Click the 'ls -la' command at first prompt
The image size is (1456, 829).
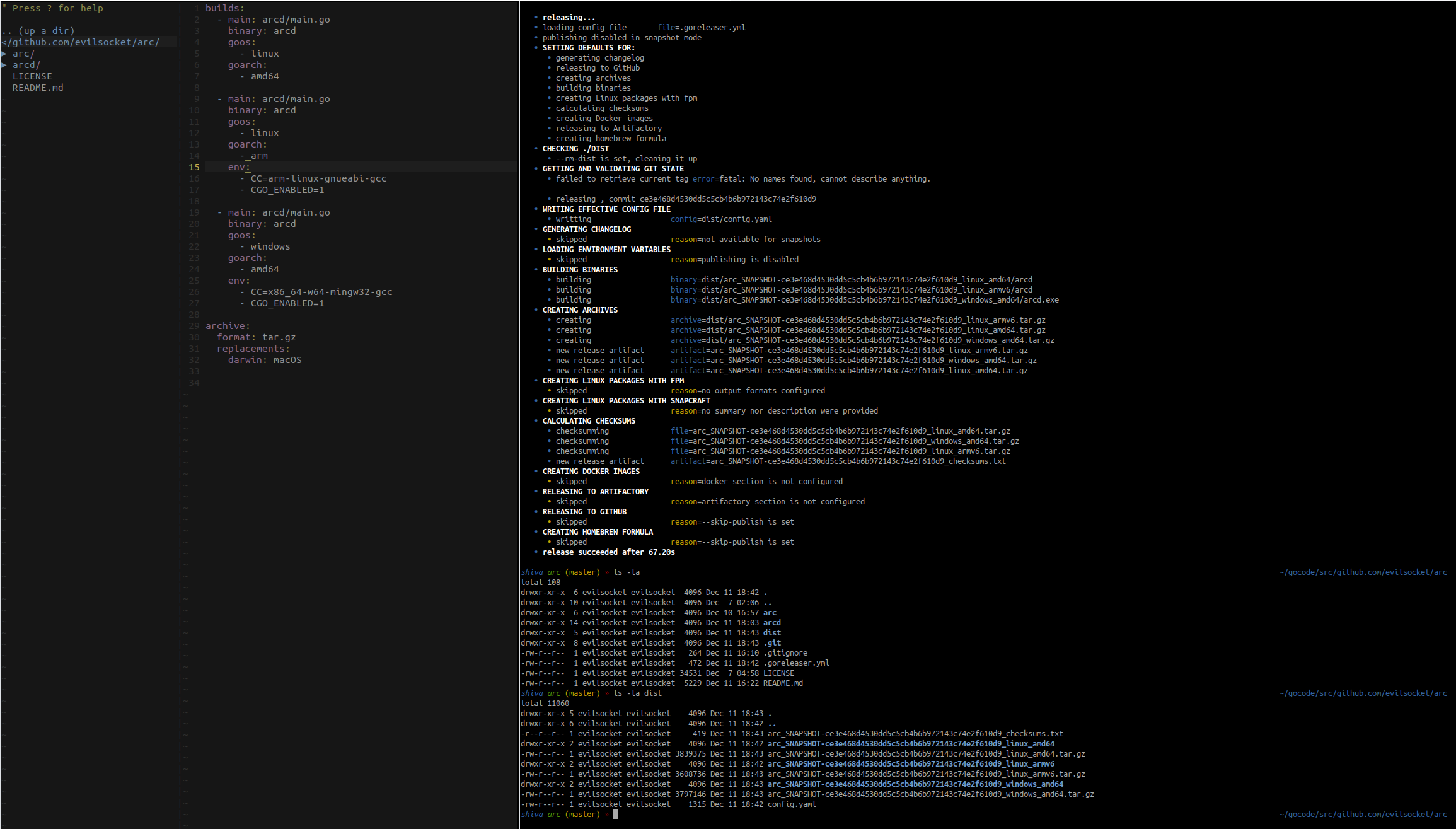[627, 572]
